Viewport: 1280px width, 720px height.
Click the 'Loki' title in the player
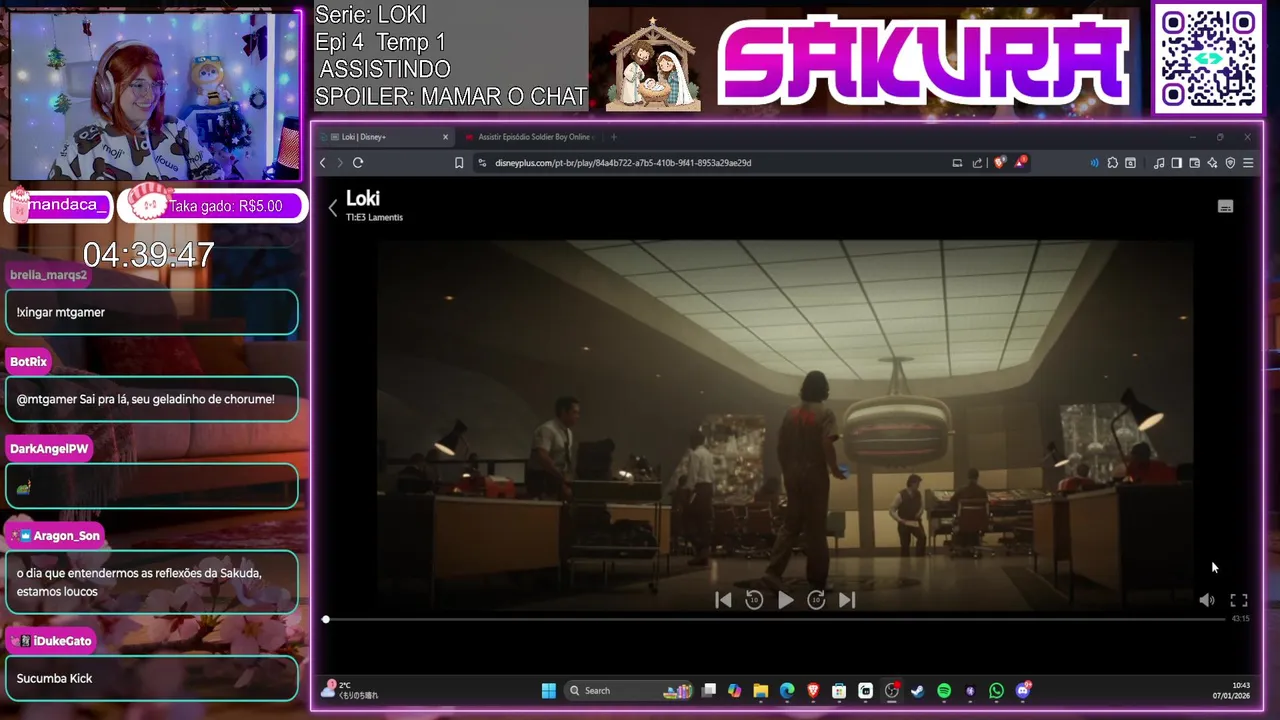pos(363,198)
